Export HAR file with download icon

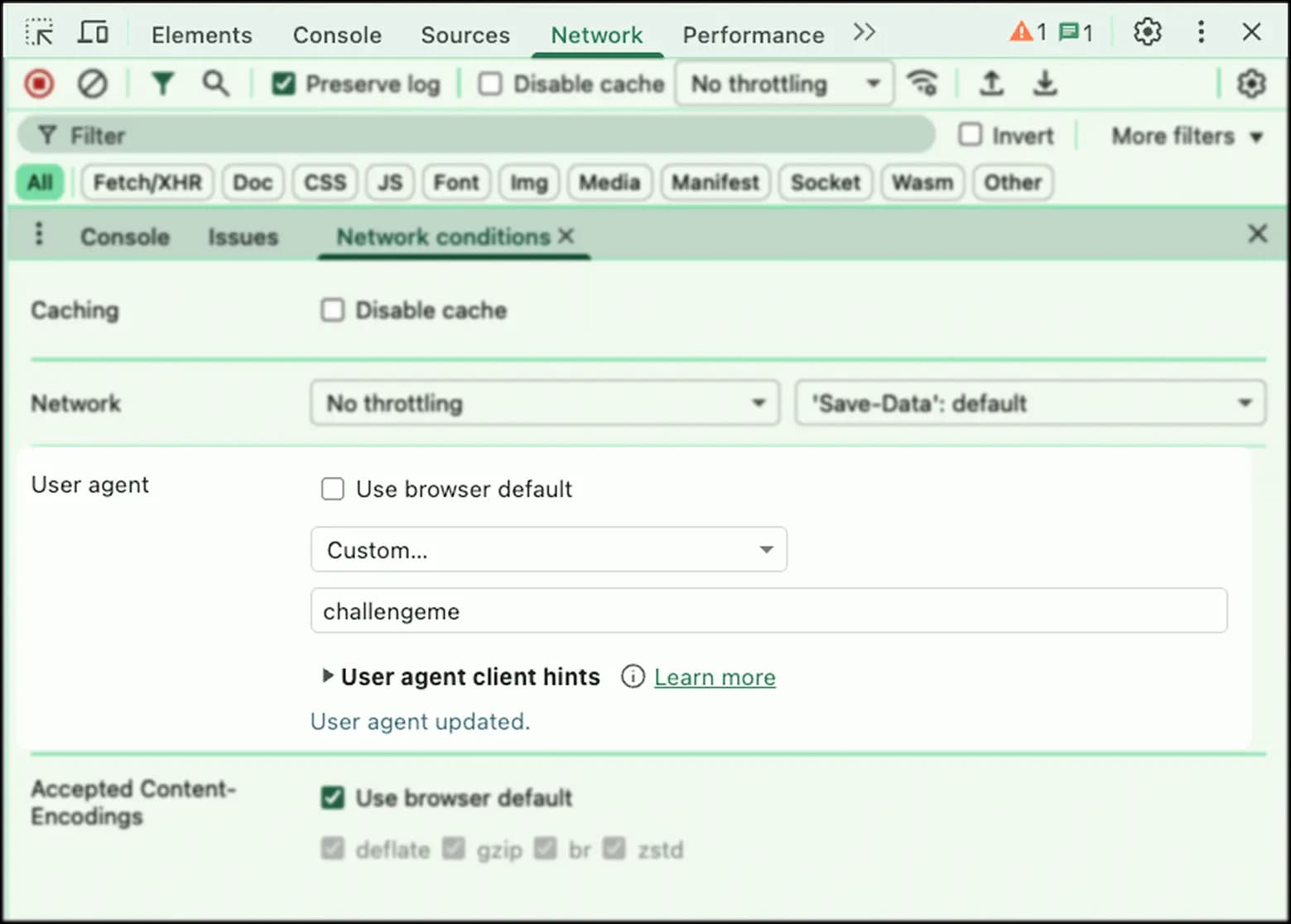[x=1045, y=84]
